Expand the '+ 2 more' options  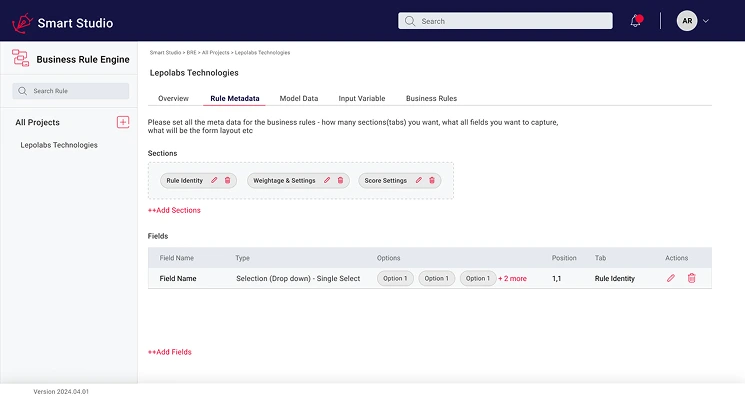coord(513,279)
